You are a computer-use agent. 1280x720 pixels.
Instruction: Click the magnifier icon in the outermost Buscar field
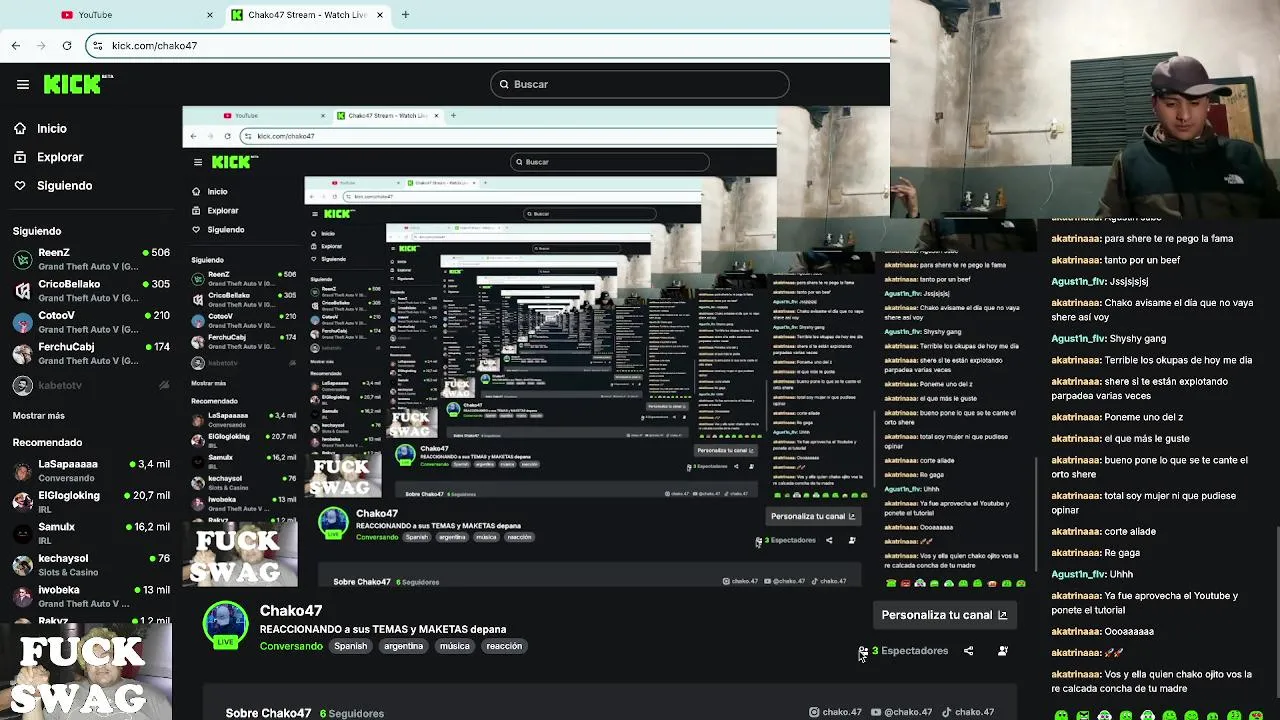click(504, 84)
